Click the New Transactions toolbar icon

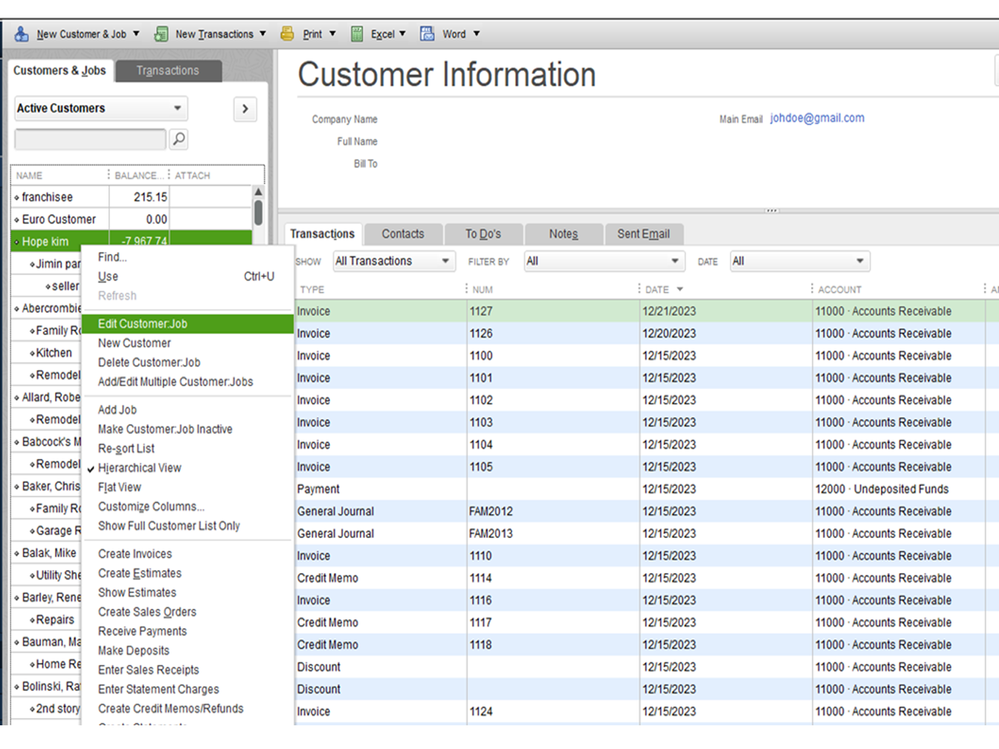click(x=161, y=34)
